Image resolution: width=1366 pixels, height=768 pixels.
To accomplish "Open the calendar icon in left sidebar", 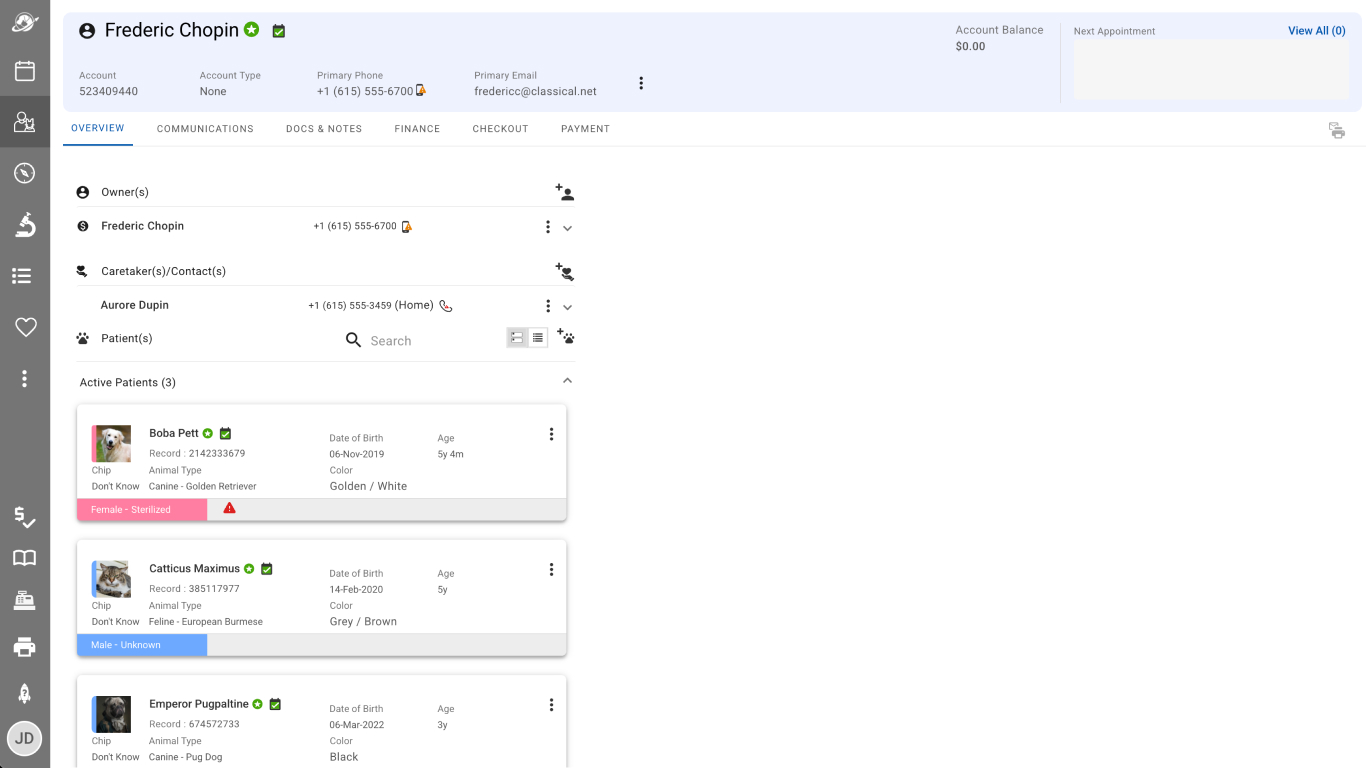I will coord(25,70).
